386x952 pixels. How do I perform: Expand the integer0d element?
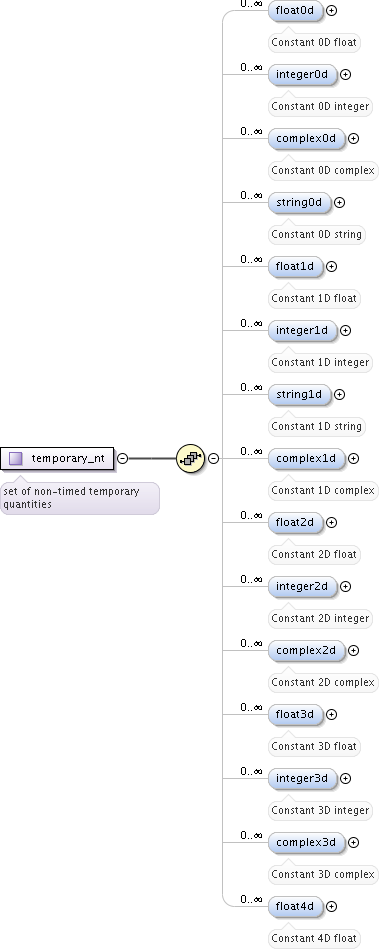(x=345, y=75)
